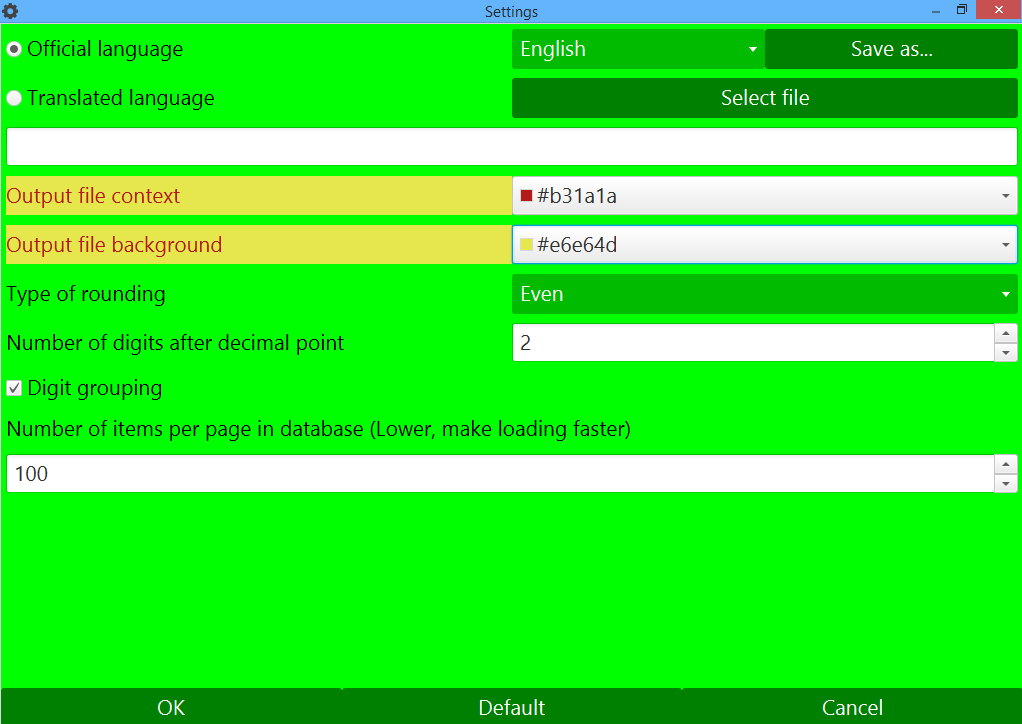Screen dimensions: 1022x724
Task: Select the Translated language radio button
Action: tap(14, 98)
